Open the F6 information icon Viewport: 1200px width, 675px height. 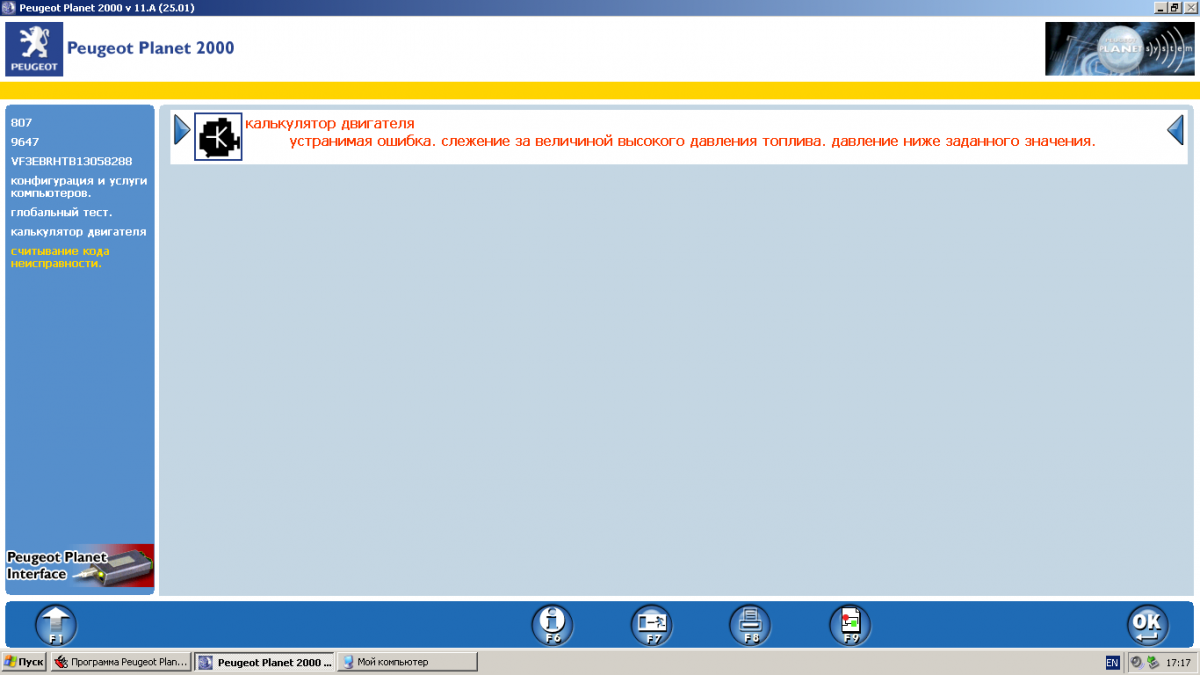(551, 625)
